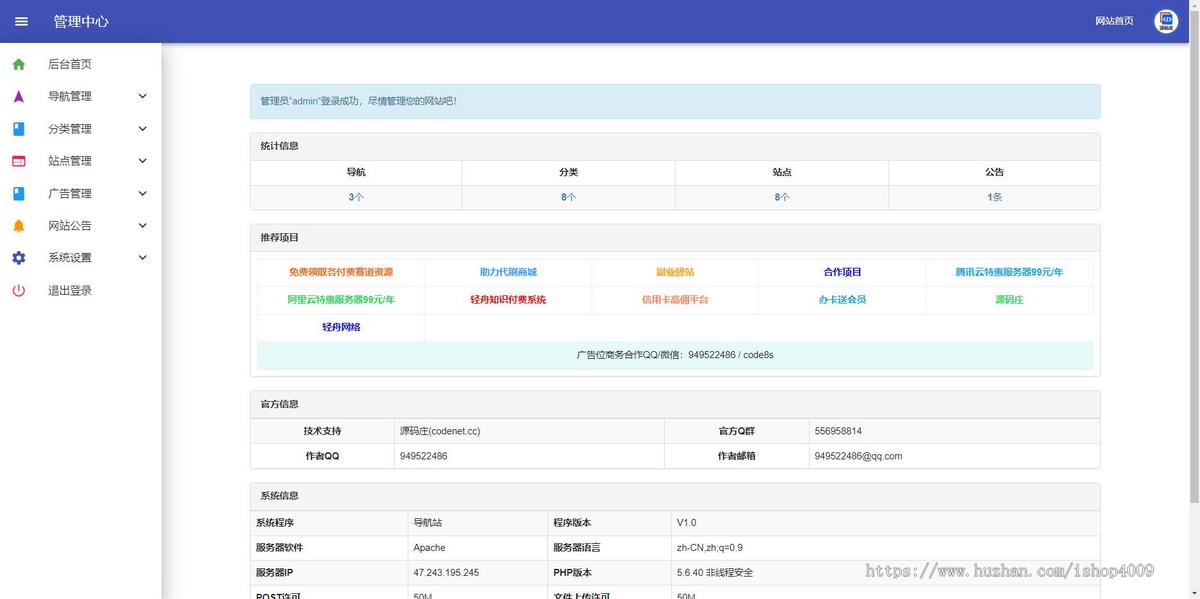The height and width of the screenshot is (599, 1200).
Task: Click the 广告位商务合作 contact text
Action: [x=675, y=355]
